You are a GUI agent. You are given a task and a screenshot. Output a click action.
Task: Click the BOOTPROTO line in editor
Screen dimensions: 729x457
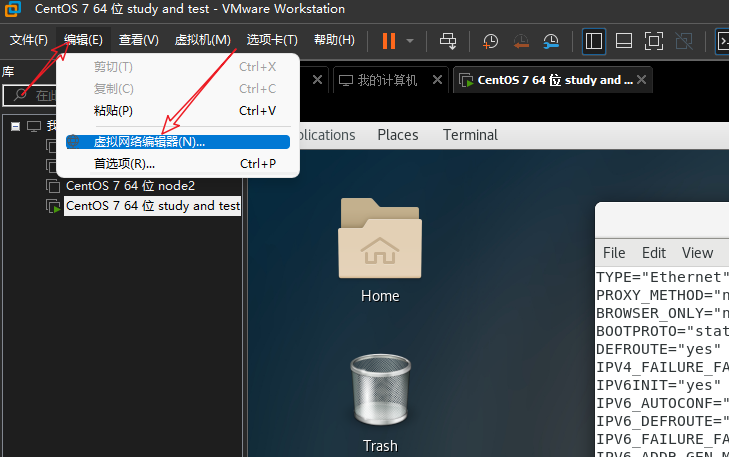pos(663,331)
